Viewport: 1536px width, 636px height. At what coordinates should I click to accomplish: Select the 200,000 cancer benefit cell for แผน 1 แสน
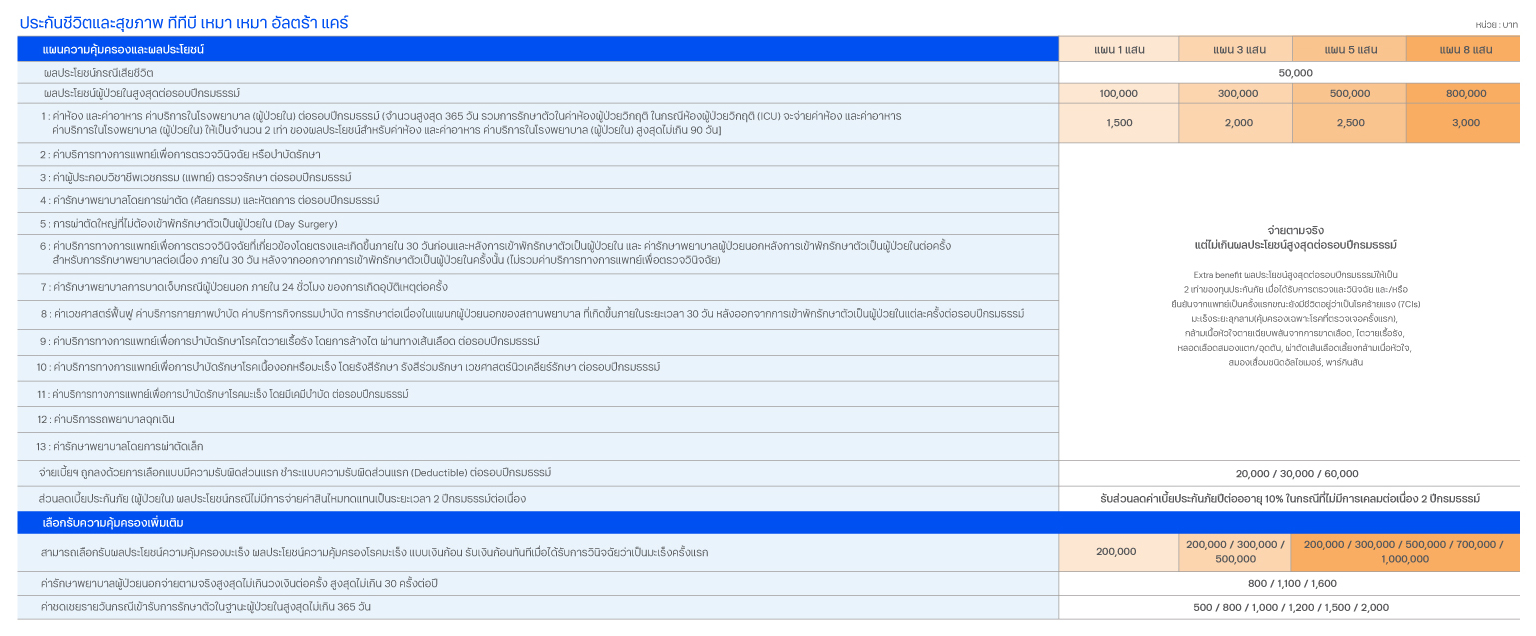[x=1116, y=551]
